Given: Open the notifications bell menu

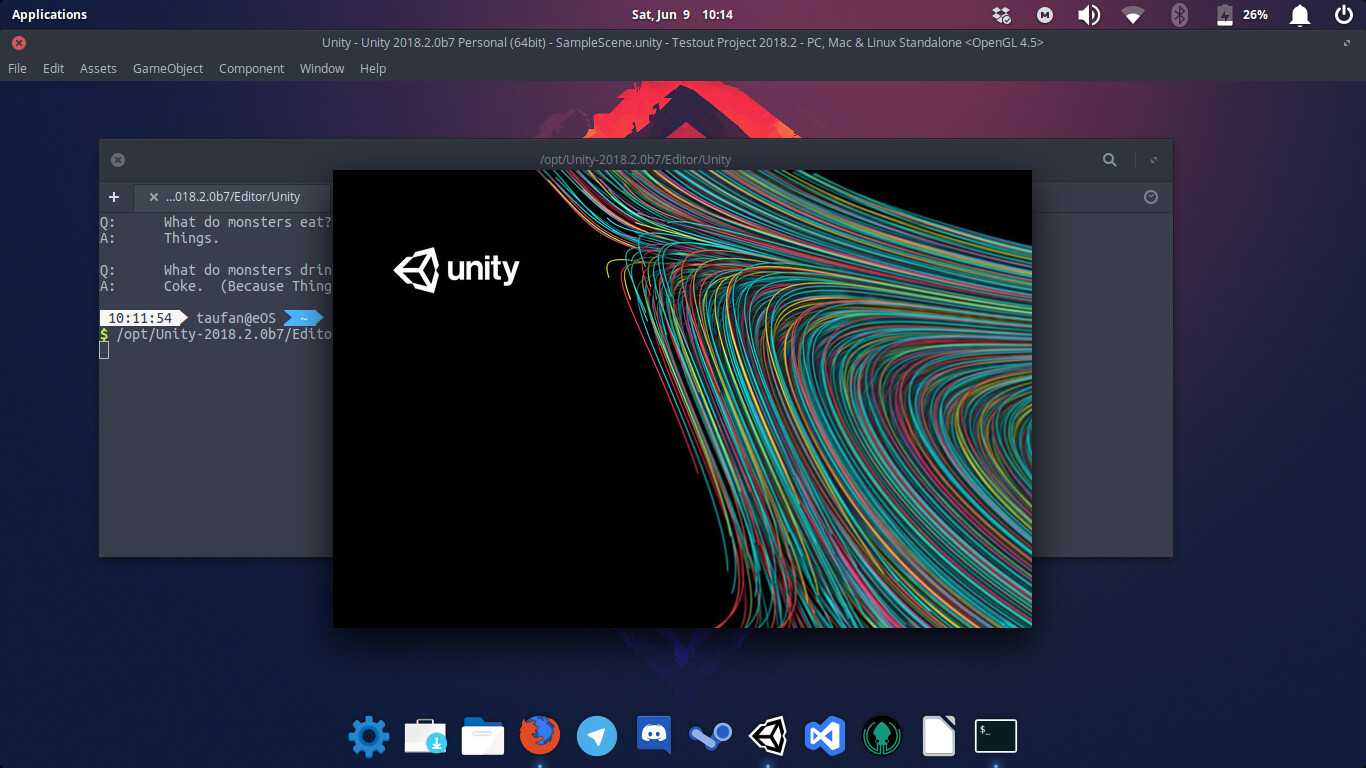Looking at the screenshot, I should click(1299, 15).
